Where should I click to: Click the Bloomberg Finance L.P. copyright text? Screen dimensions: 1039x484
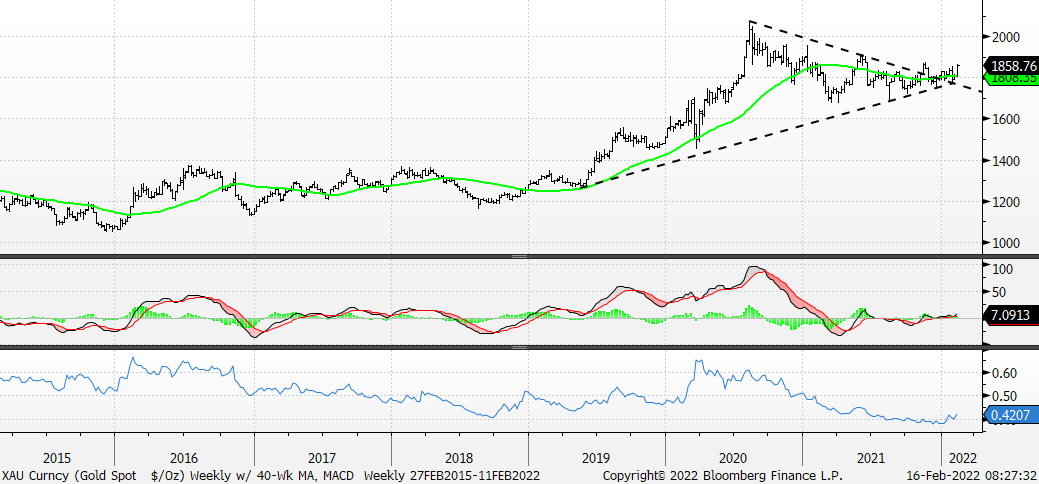(723, 475)
